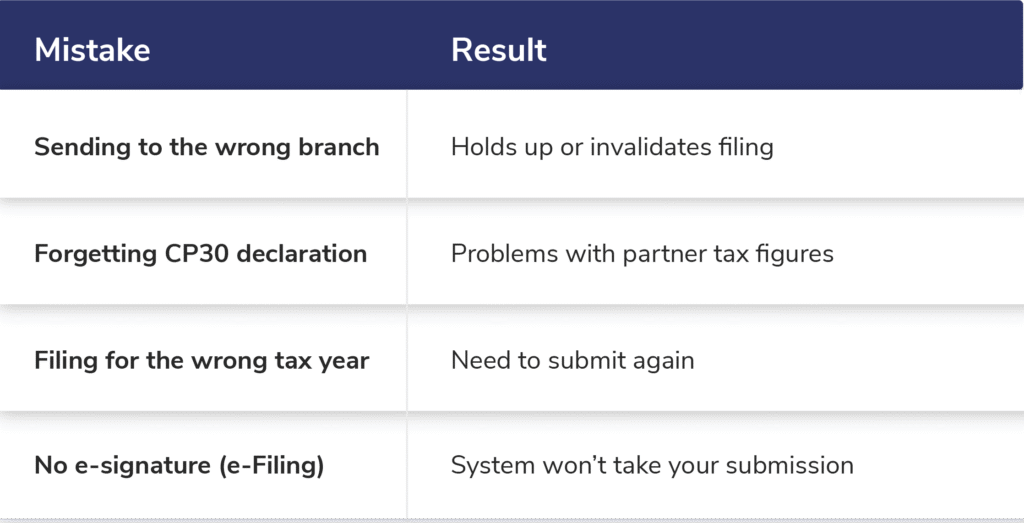Click the "Mistake" column header

(x=92, y=50)
